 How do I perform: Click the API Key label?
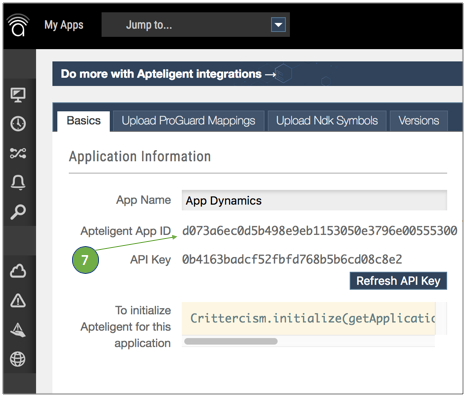(x=151, y=260)
